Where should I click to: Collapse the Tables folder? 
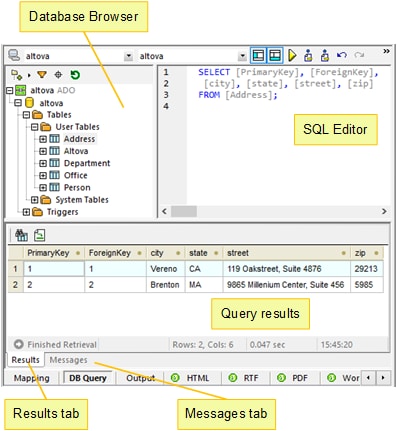pyautogui.click(x=26, y=115)
